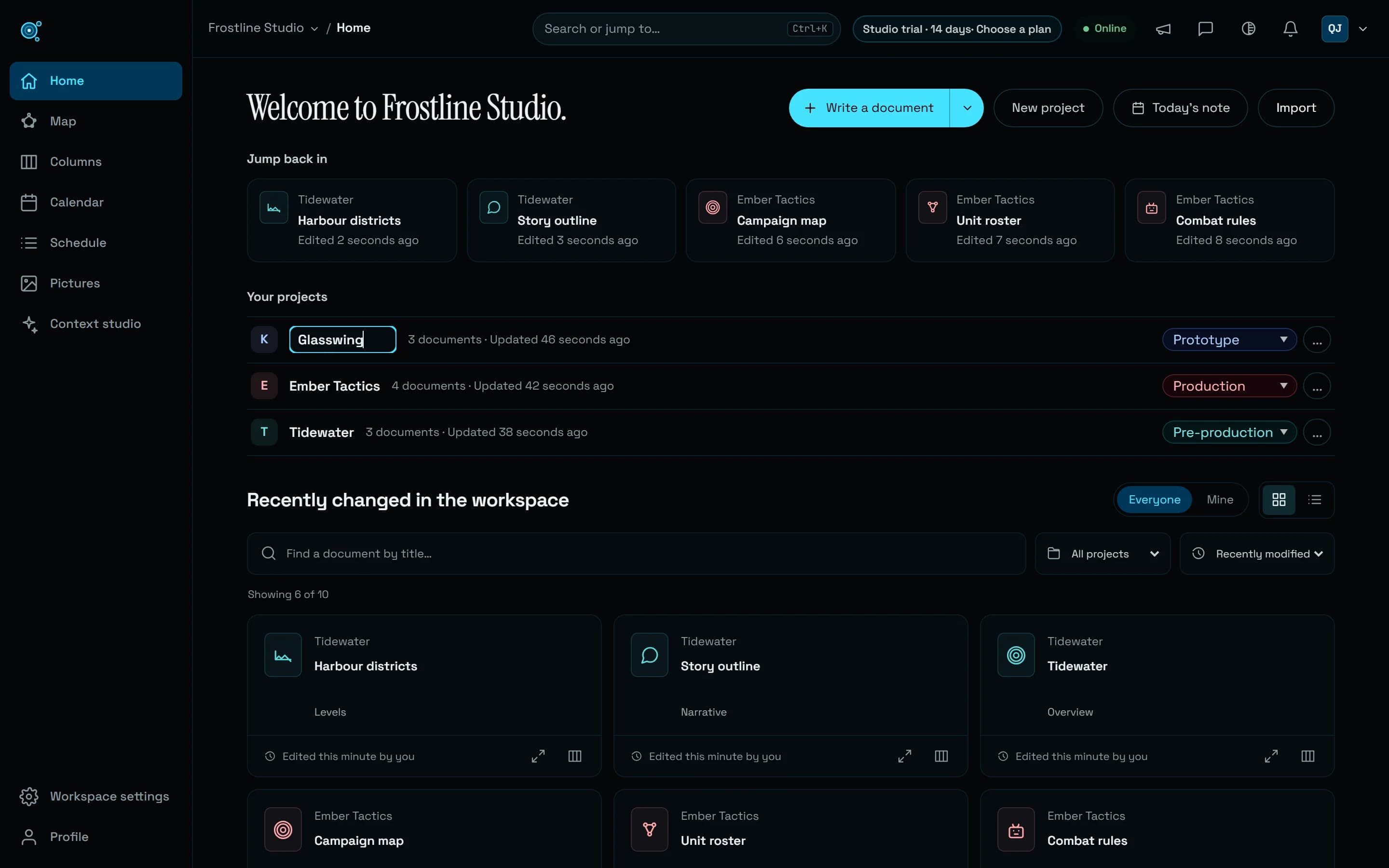Click the K project avatar

pos(264,339)
